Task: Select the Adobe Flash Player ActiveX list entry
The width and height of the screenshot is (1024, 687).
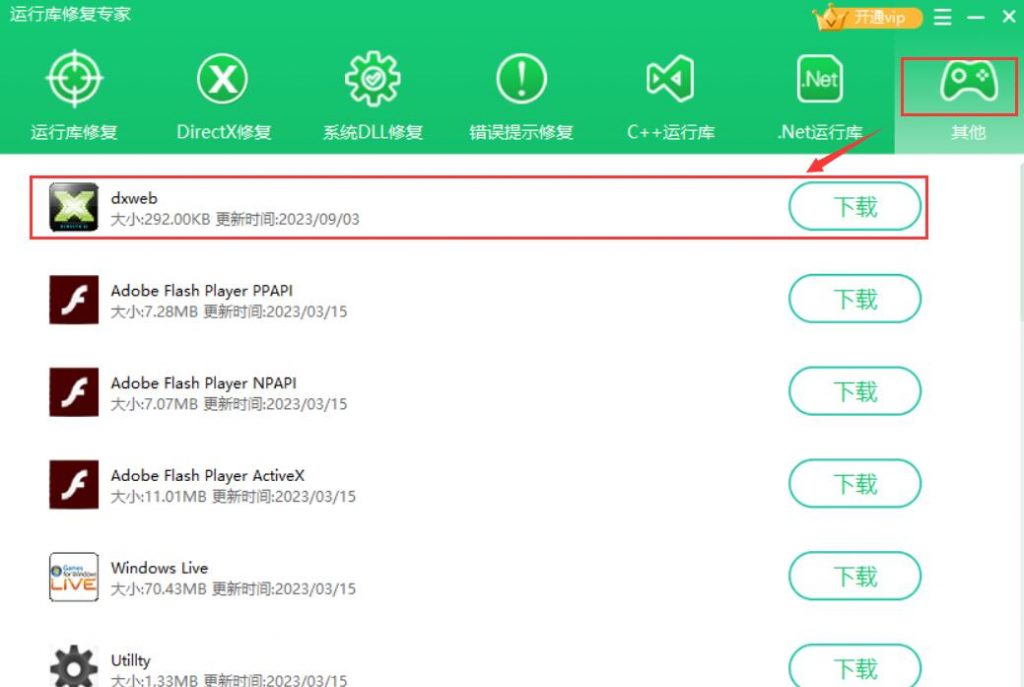Action: pyautogui.click(x=479, y=485)
